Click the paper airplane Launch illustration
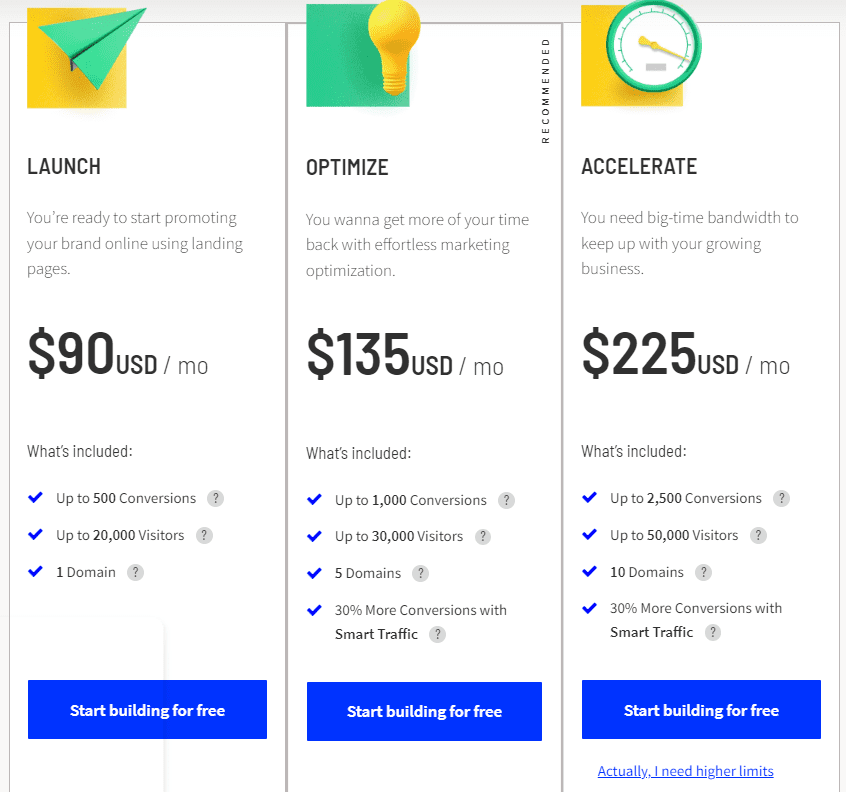This screenshot has width=846, height=792. [x=87, y=57]
